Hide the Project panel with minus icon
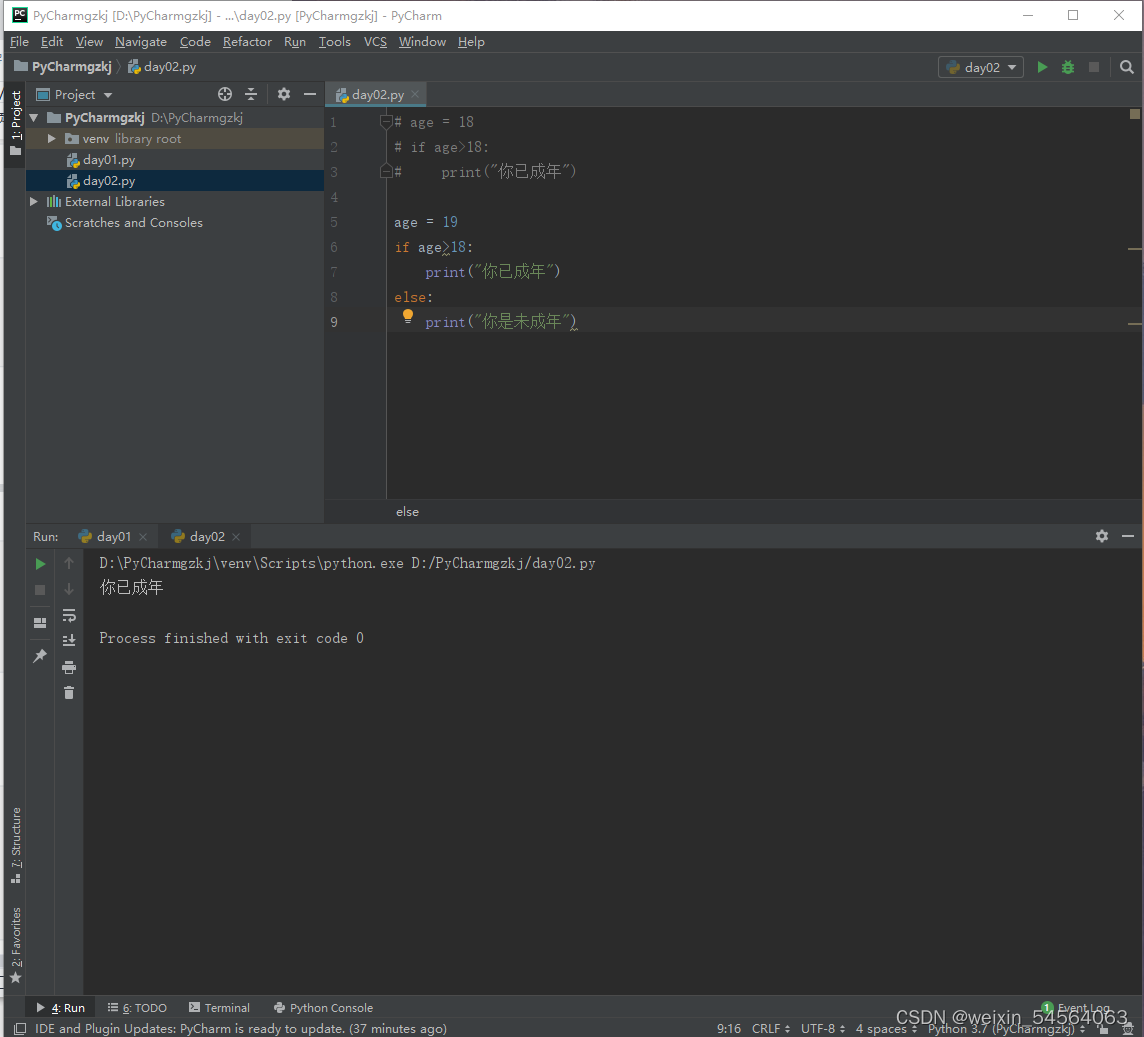The image size is (1144, 1037). point(309,94)
